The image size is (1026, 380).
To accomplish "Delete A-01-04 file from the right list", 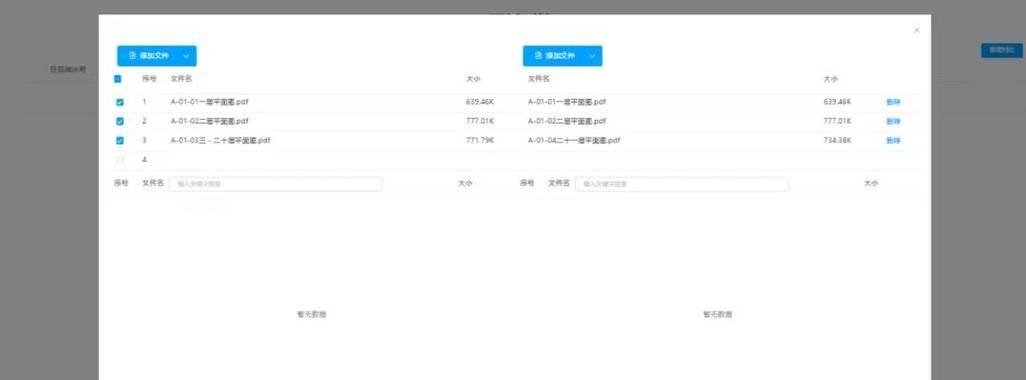I will coord(893,141).
